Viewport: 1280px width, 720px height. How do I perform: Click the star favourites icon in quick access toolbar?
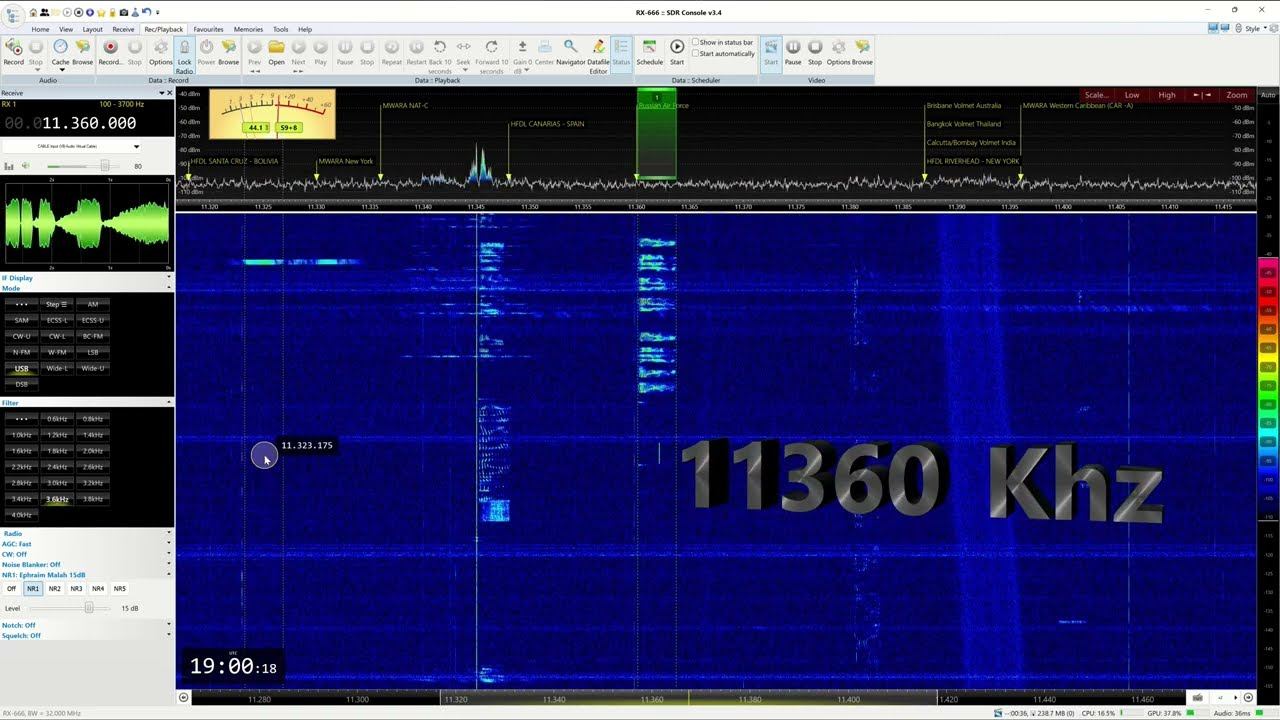pyautogui.click(x=101, y=13)
